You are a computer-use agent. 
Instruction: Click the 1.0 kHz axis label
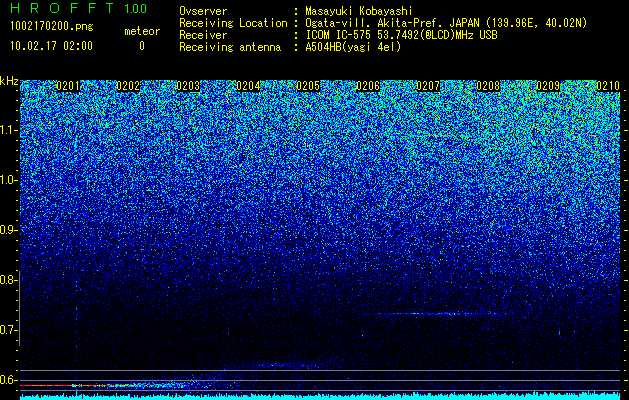point(7,180)
